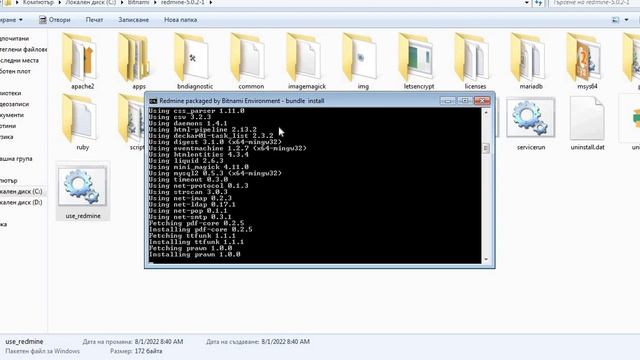Click console scrollbar down arrow
The width and height of the screenshot is (640, 360).
click(x=486, y=259)
